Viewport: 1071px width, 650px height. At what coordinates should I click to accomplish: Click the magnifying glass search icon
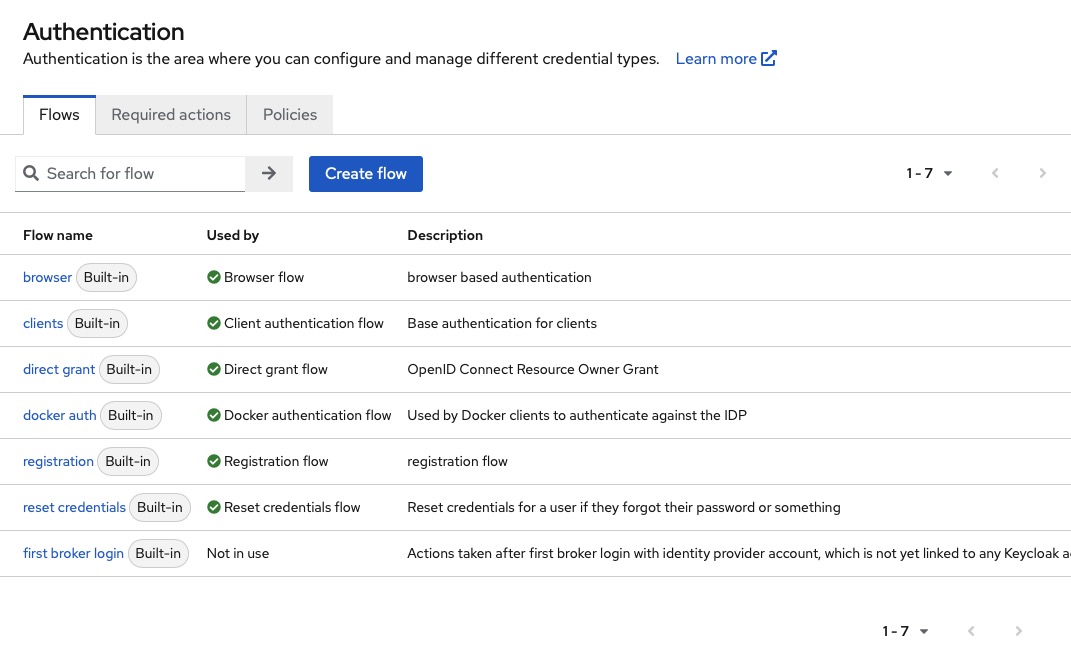[x=31, y=174]
